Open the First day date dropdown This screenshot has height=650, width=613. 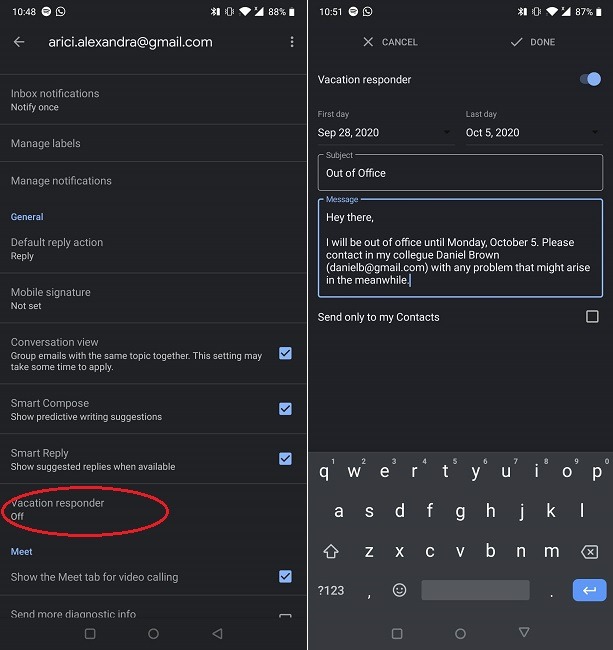tap(385, 133)
